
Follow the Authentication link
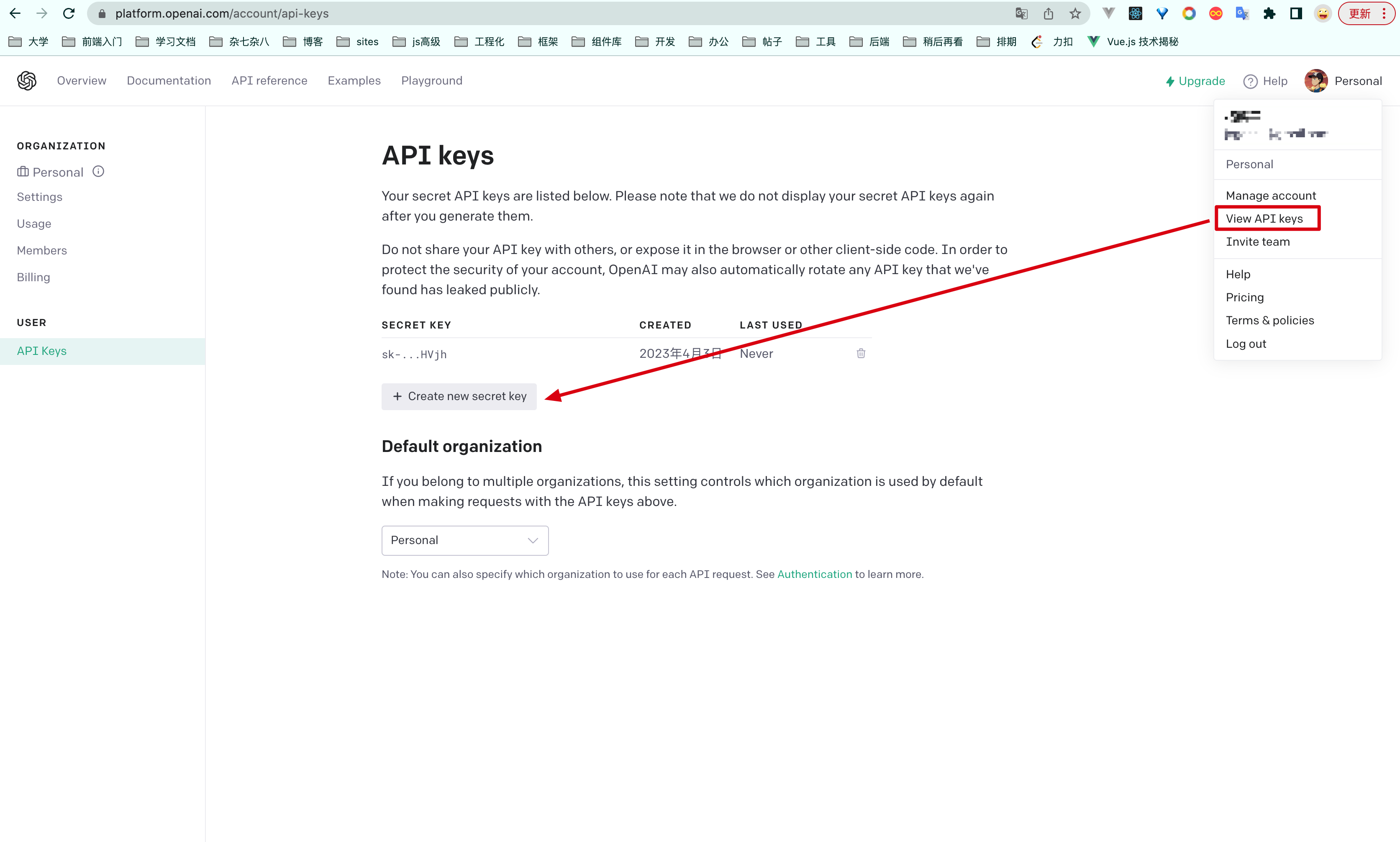(814, 574)
